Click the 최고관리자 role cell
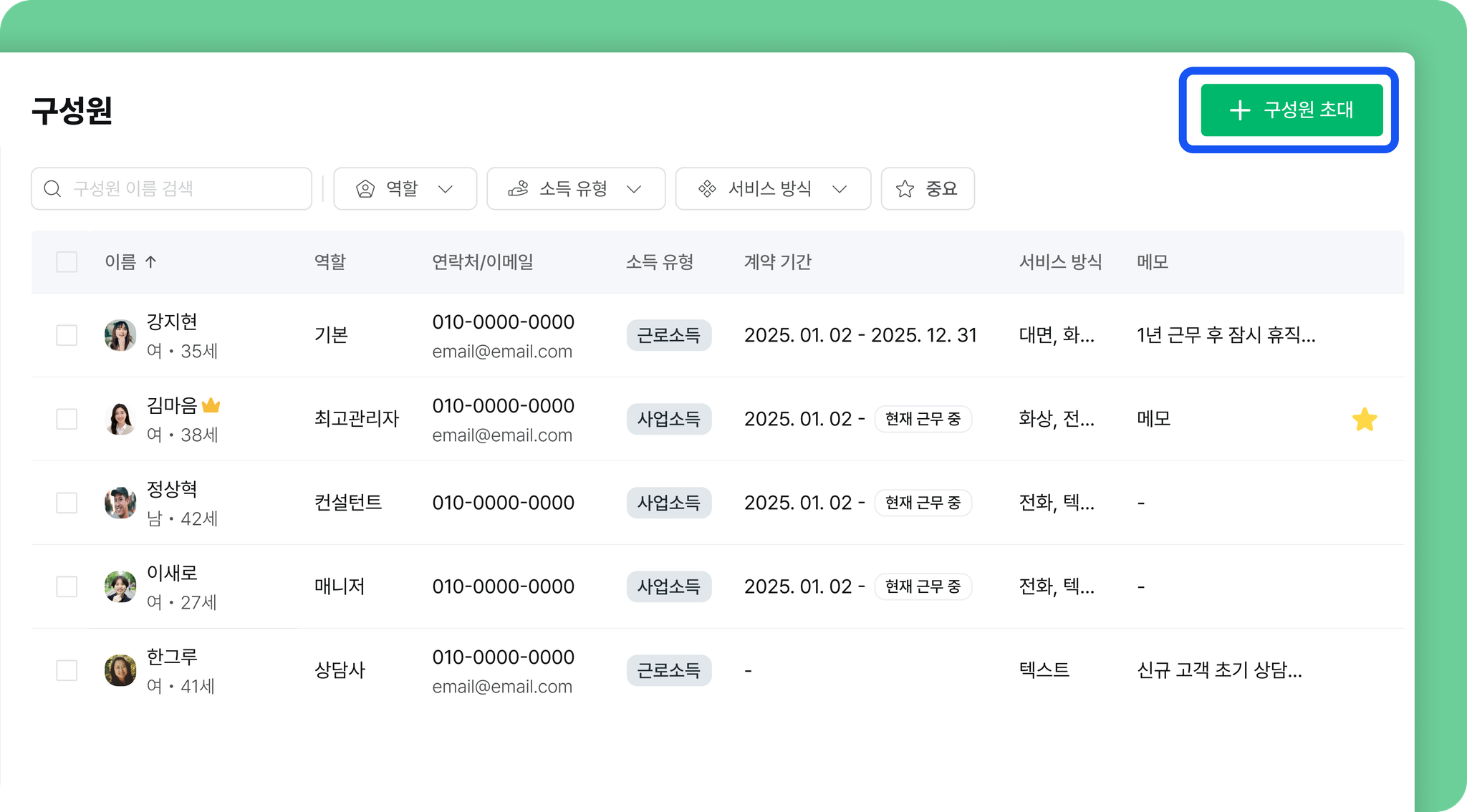The width and height of the screenshot is (1467, 812). pyautogui.click(x=357, y=419)
